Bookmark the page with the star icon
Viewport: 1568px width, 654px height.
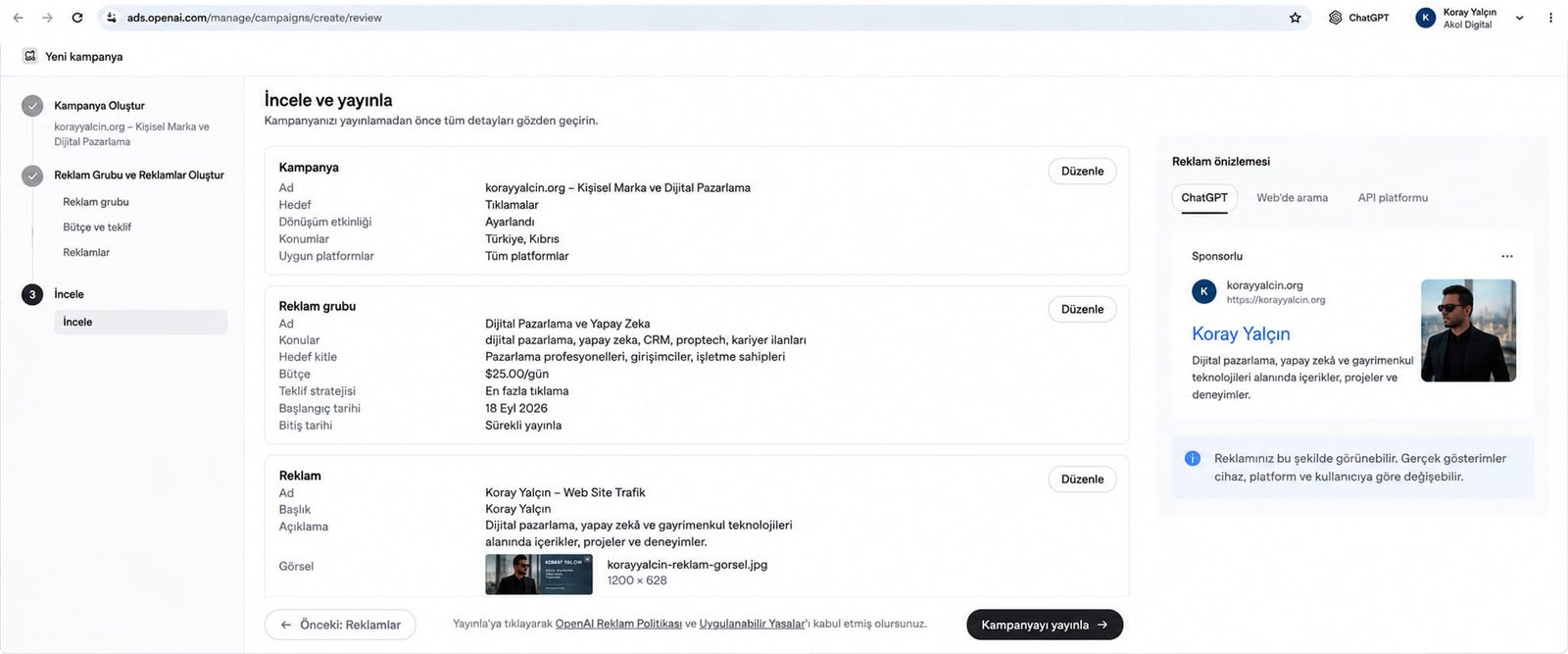click(x=1296, y=18)
